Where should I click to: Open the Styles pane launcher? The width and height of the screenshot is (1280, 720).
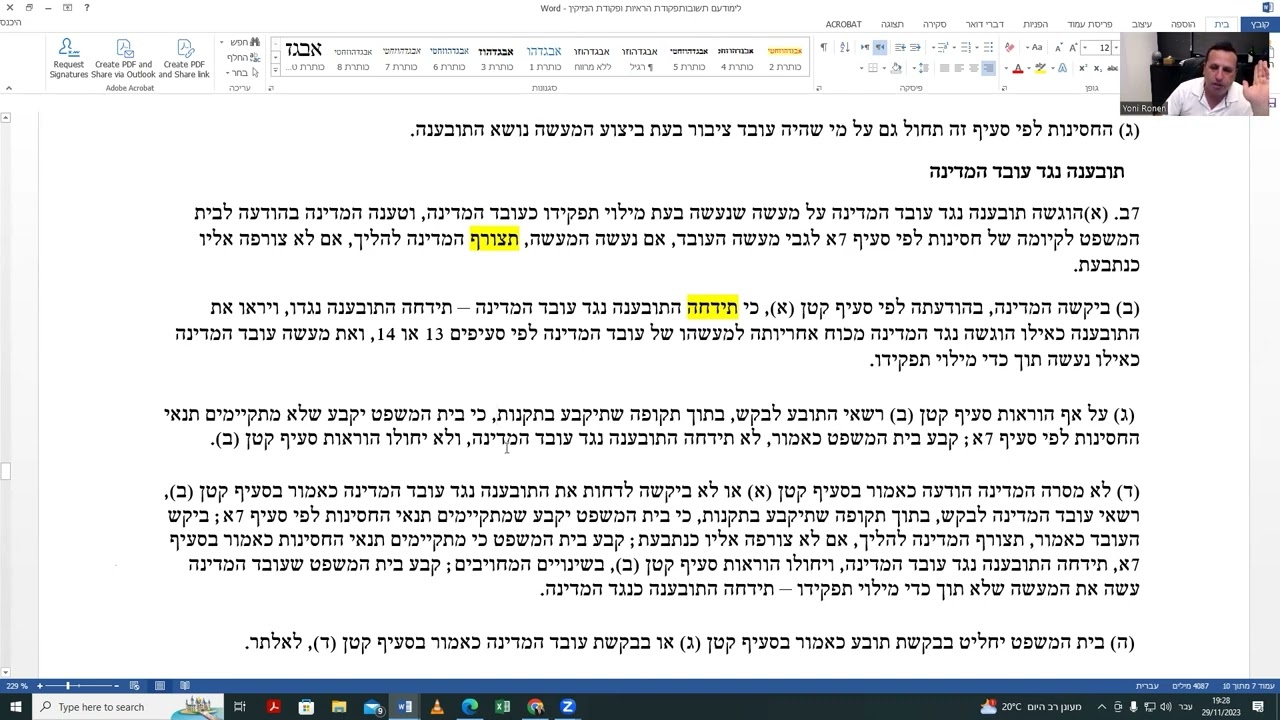click(270, 88)
